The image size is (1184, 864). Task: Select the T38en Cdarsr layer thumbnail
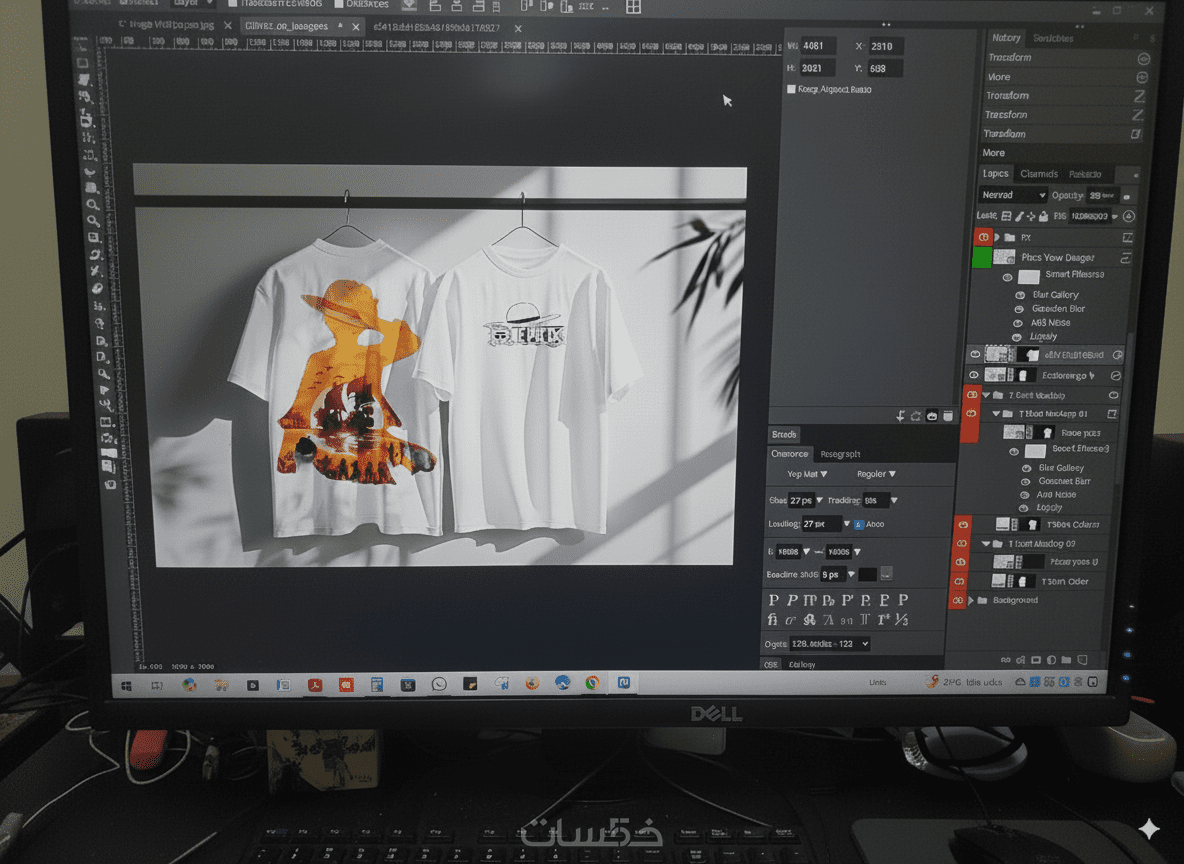(1004, 524)
